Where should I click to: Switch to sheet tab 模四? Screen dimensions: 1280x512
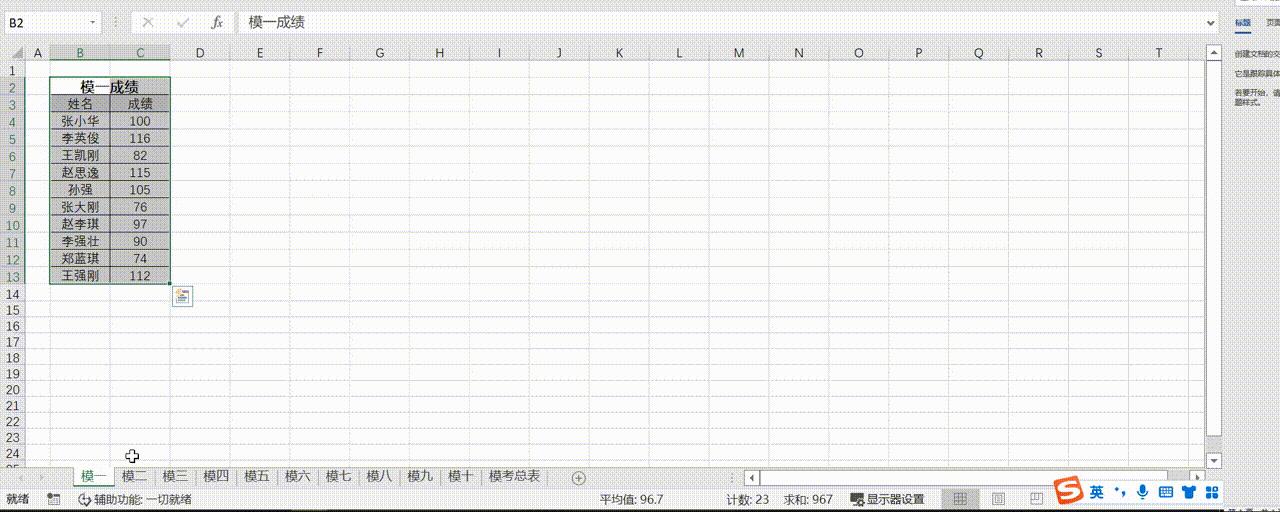(216, 476)
